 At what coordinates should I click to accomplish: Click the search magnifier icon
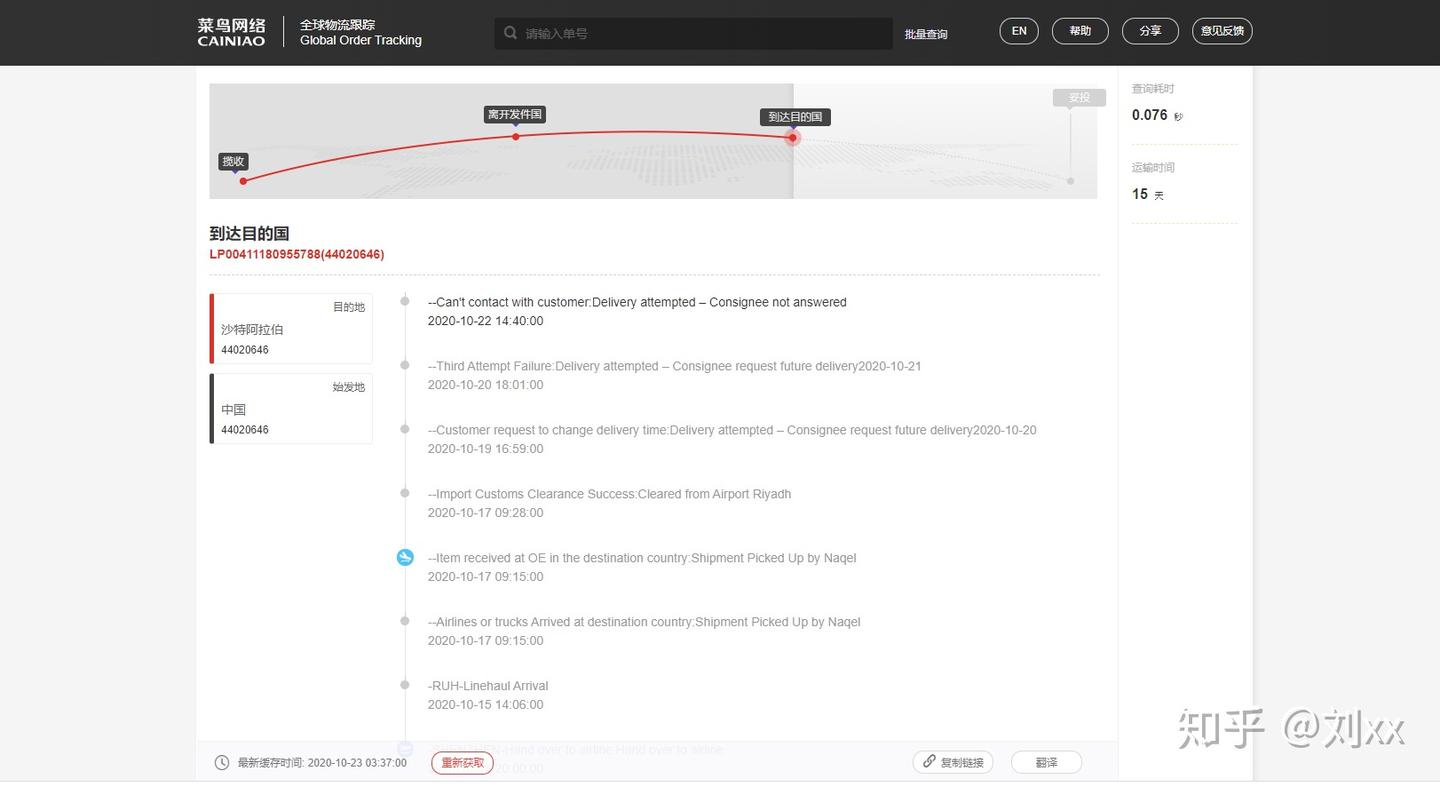[x=511, y=33]
